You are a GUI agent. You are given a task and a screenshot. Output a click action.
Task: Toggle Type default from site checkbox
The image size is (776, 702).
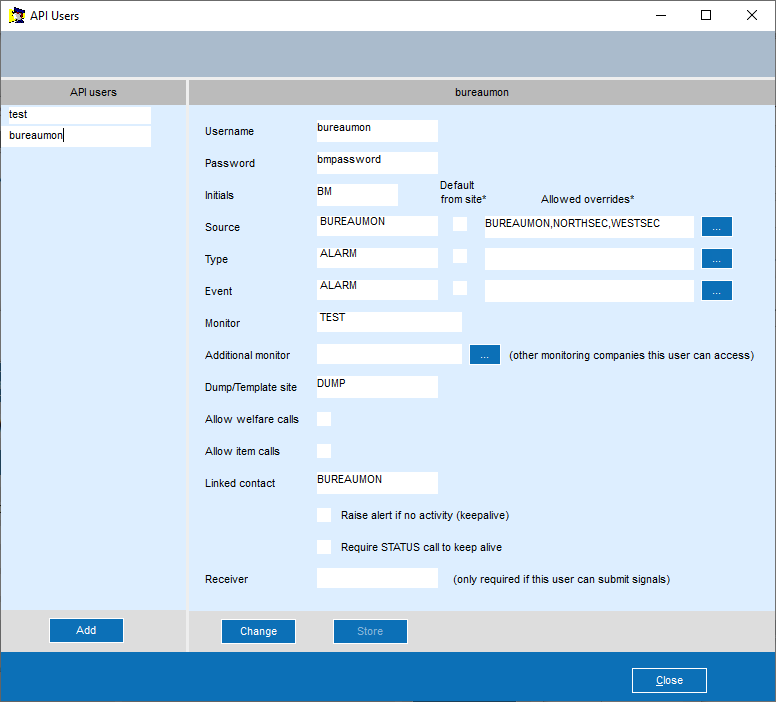point(460,256)
